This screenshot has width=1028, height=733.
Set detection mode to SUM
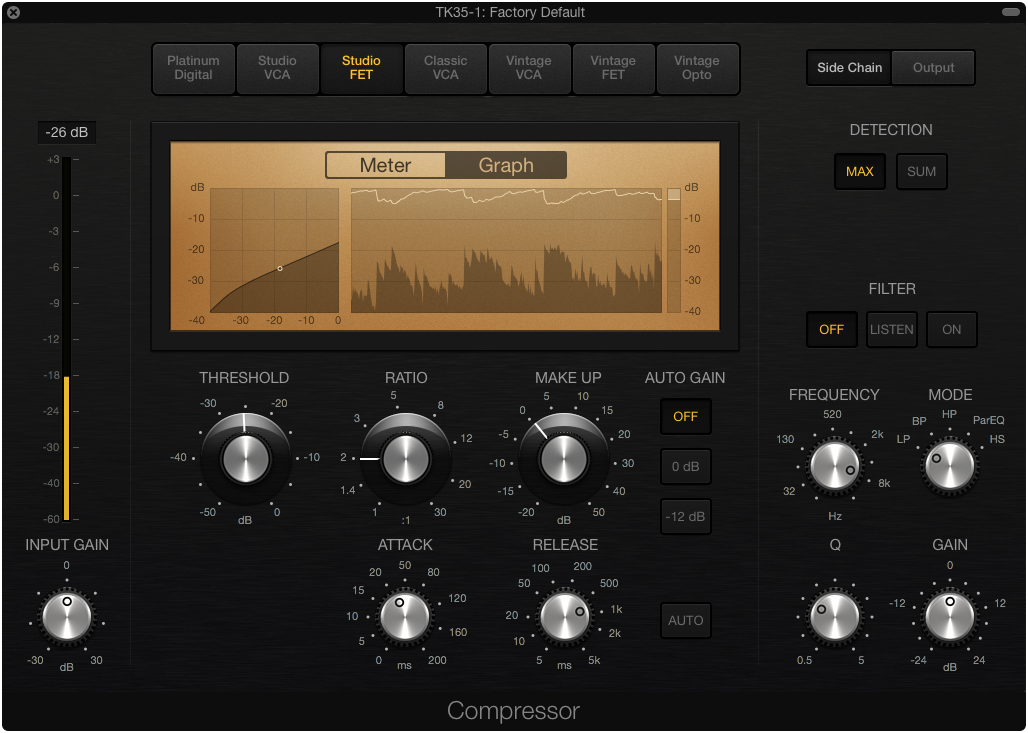click(x=921, y=172)
